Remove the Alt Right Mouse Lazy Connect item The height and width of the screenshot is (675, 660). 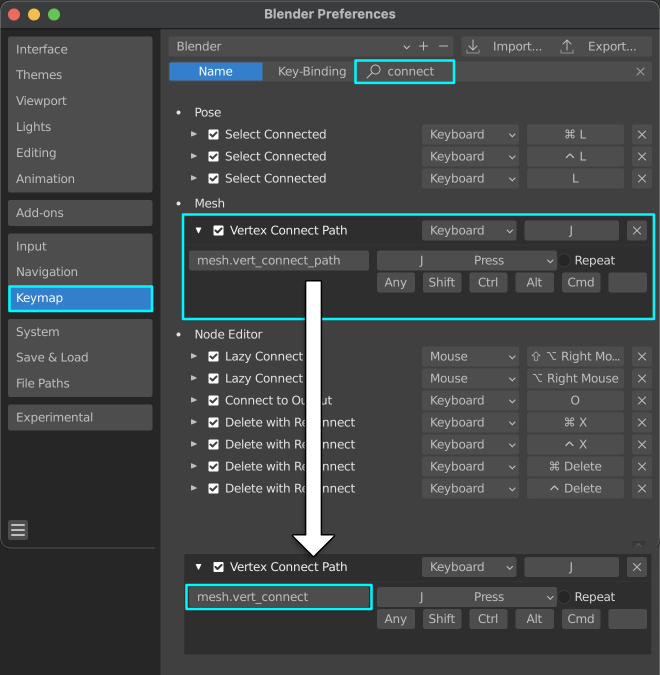[641, 379]
